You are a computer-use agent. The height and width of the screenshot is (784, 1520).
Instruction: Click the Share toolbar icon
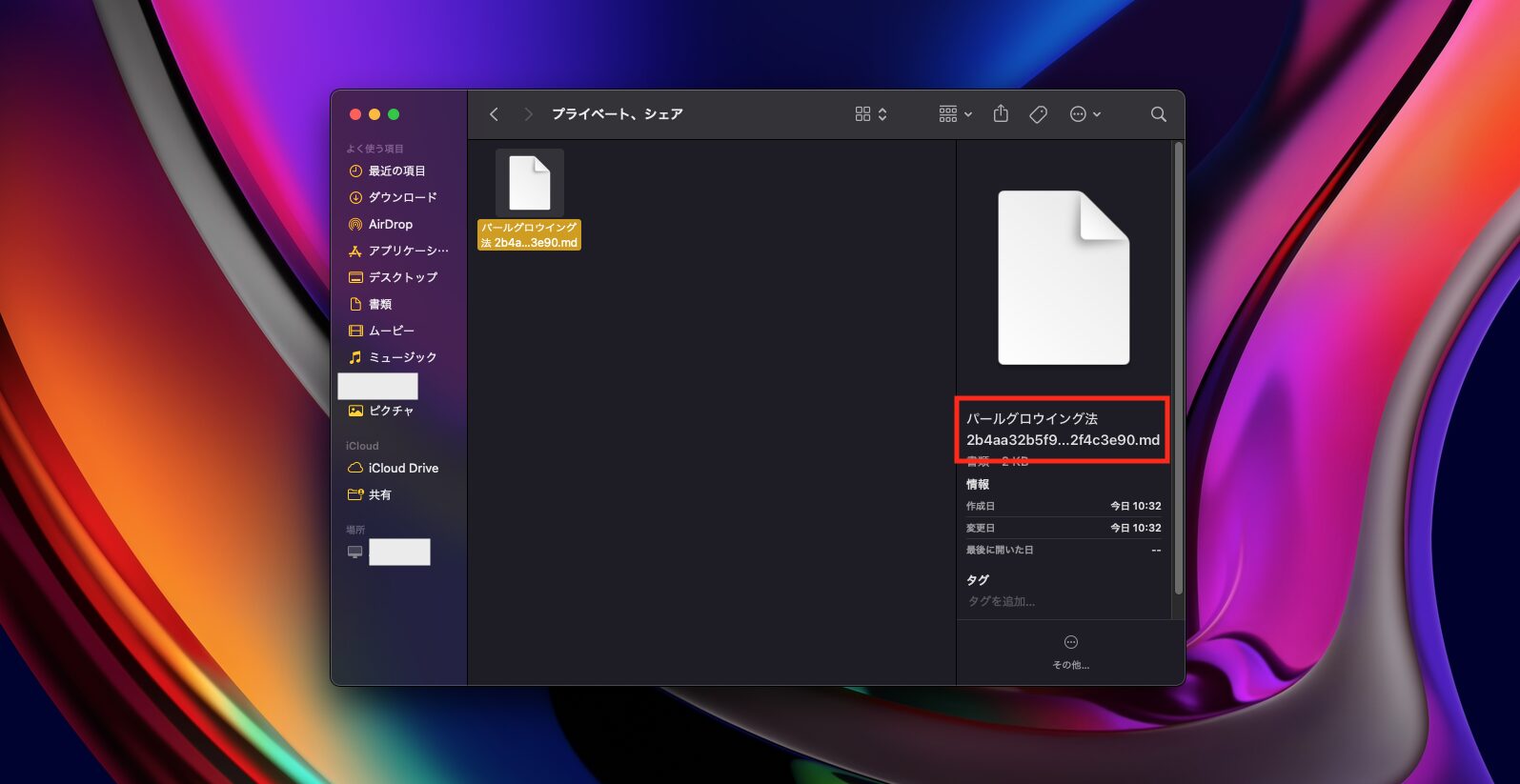tap(1001, 114)
